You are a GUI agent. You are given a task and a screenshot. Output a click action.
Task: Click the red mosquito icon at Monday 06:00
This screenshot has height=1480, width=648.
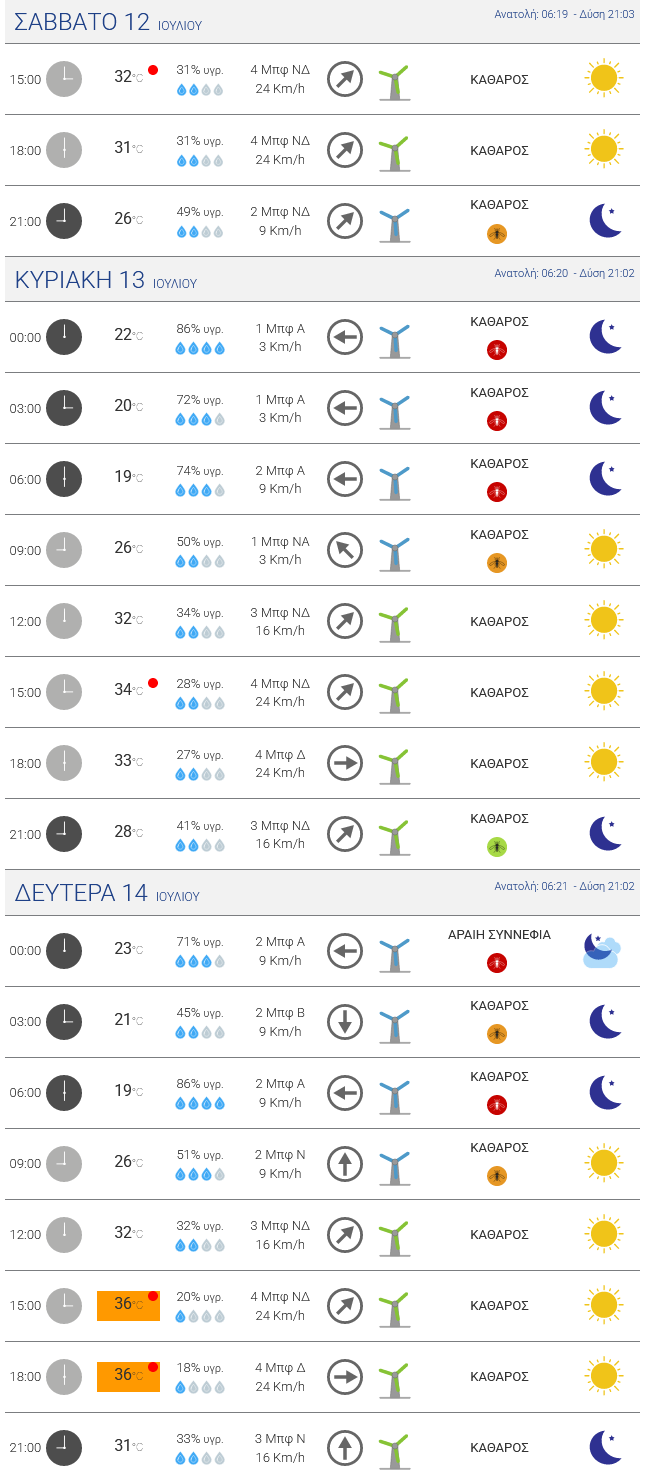click(x=497, y=1105)
